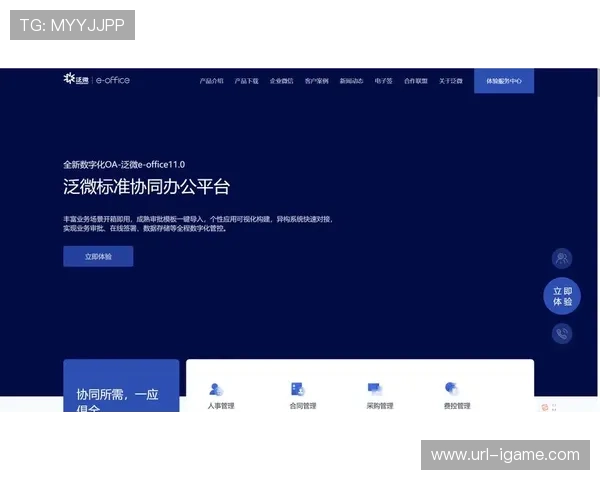Open the floating customer service people icon

(562, 258)
